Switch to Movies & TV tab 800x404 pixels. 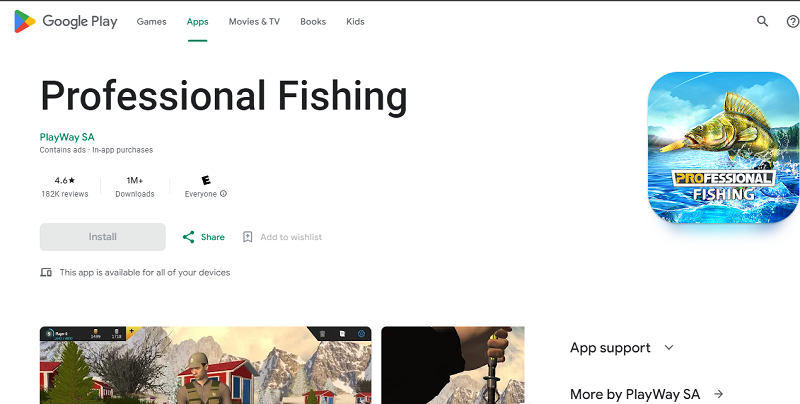[254, 21]
